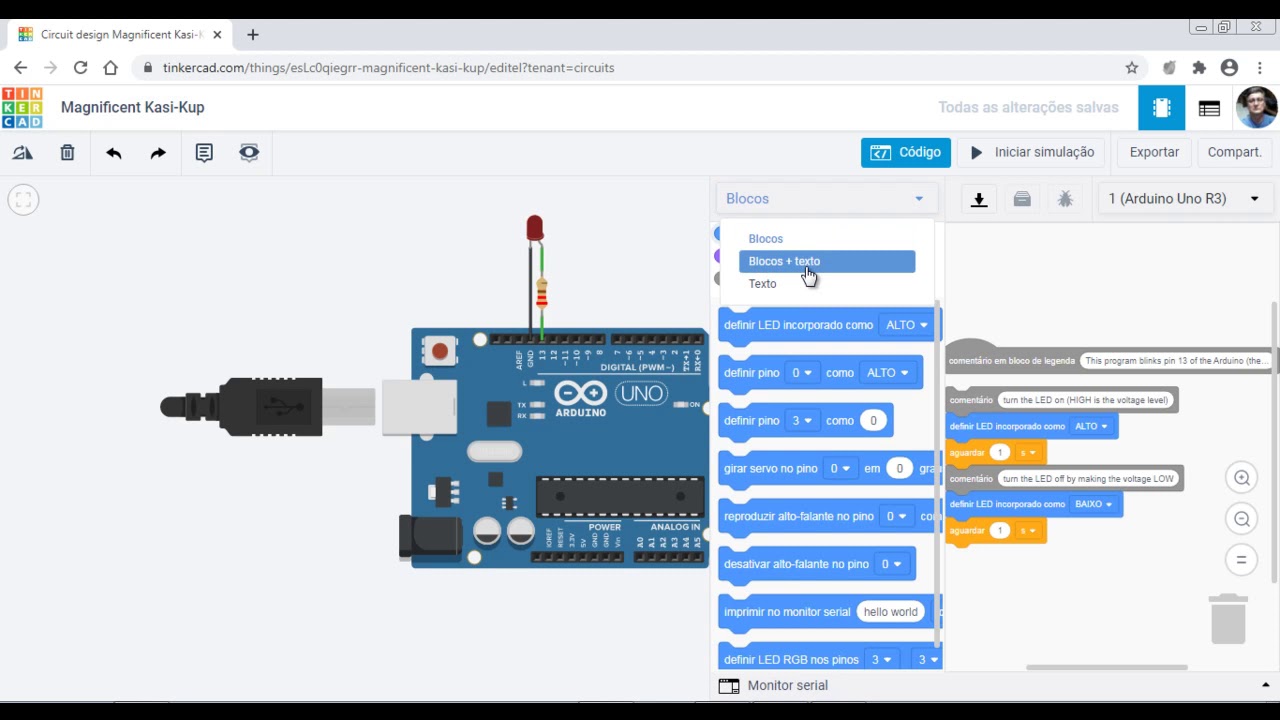Choose Blocos option in the list
1280x720 pixels.
[766, 239]
